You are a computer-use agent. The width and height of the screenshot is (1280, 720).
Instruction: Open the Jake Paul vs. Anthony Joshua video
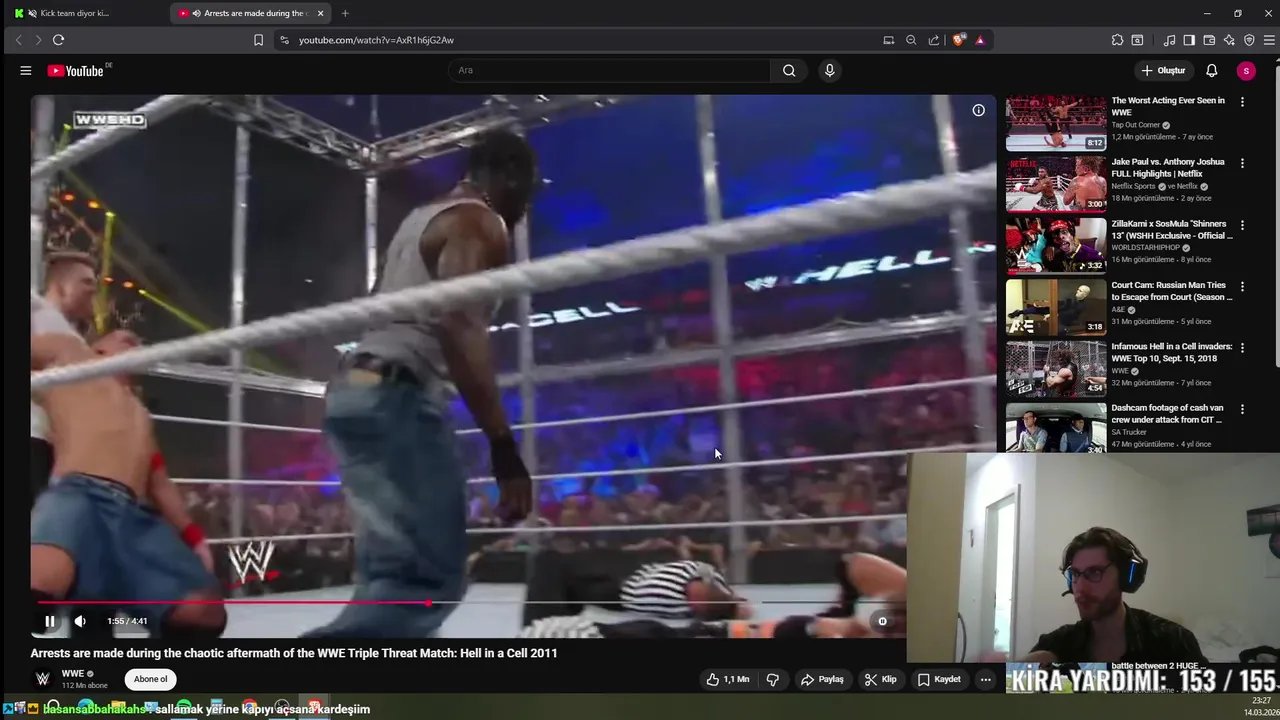(x=1167, y=168)
